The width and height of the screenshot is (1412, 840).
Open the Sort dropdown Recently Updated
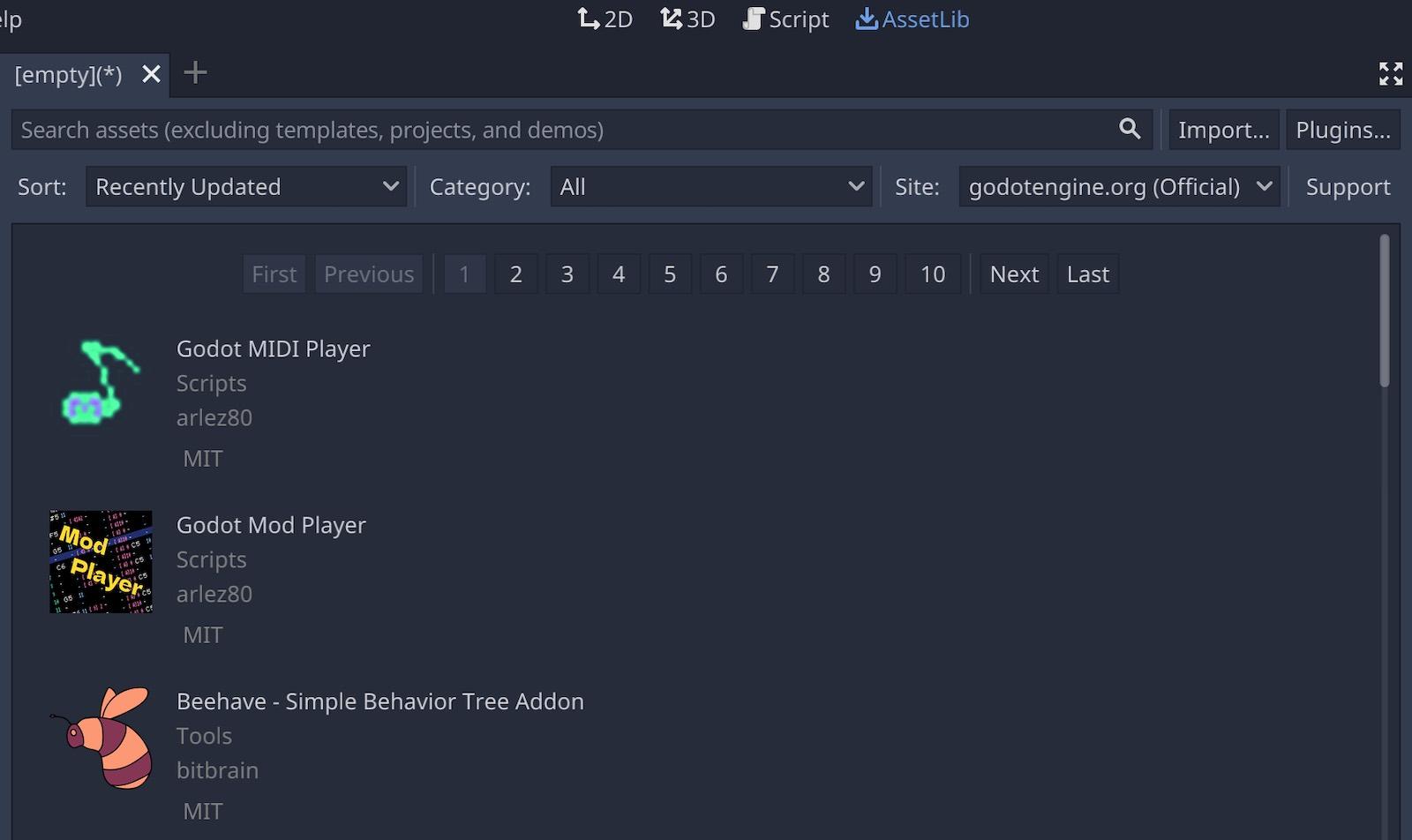point(246,186)
